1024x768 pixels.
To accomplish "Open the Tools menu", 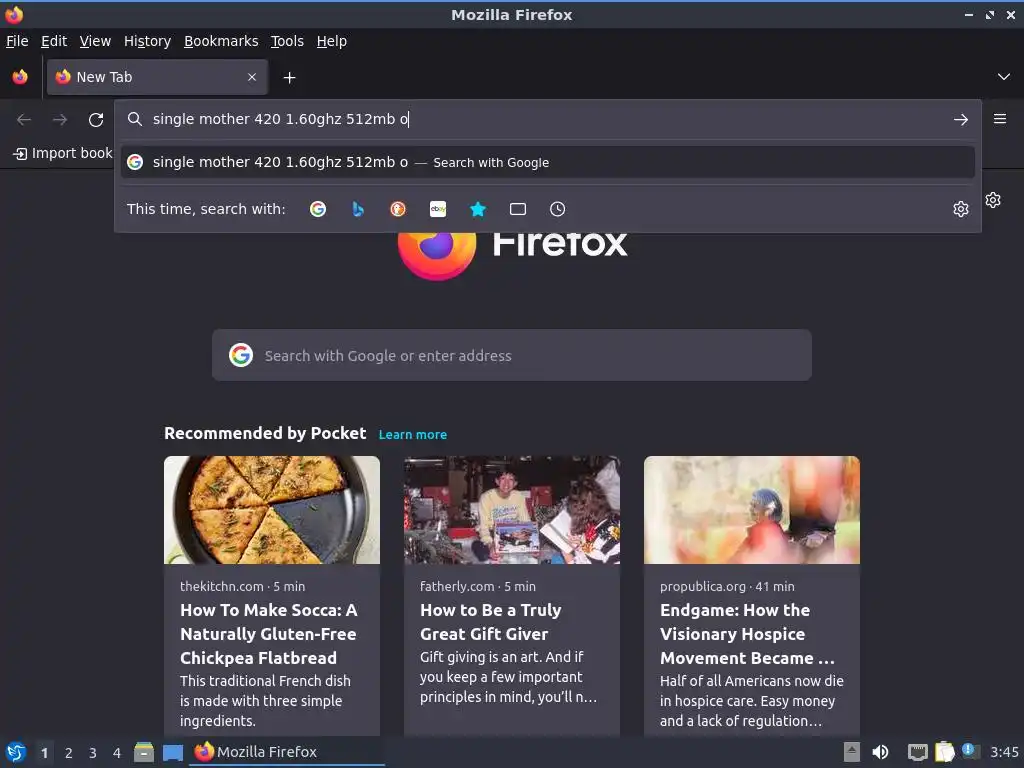I will [x=287, y=41].
